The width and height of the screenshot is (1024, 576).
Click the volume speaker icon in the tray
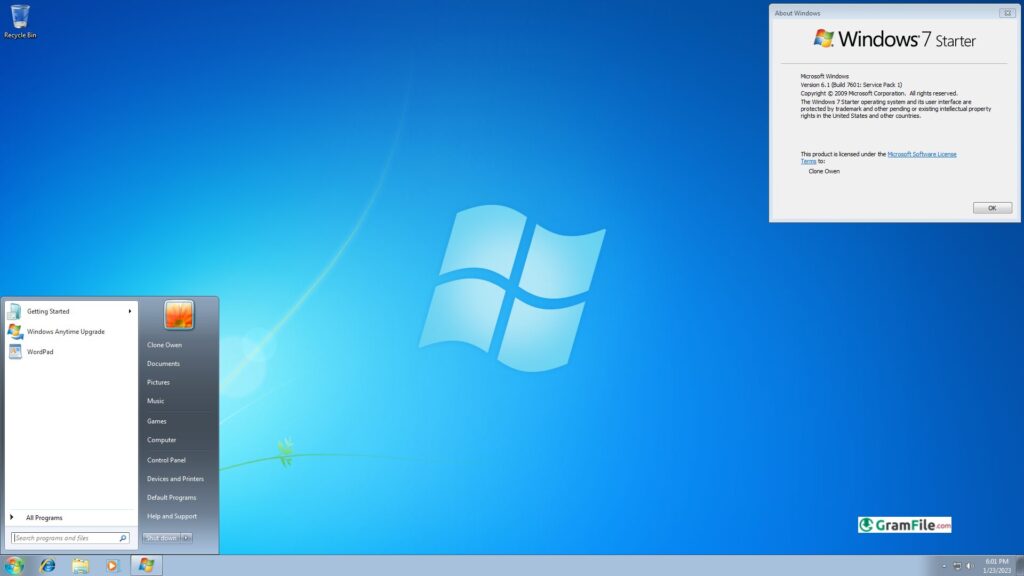coord(970,566)
